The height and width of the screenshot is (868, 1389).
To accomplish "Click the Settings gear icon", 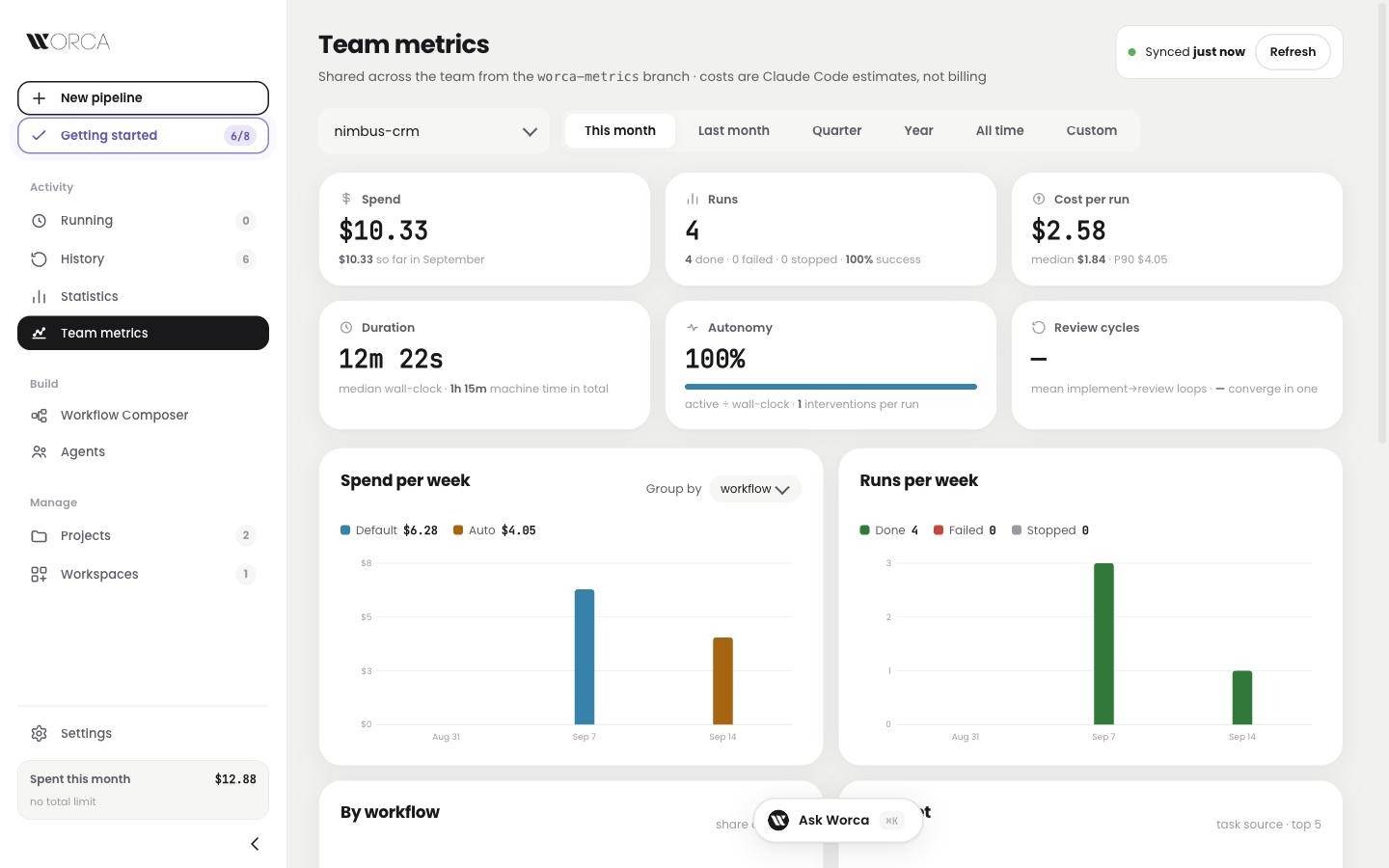I will 39,734.
